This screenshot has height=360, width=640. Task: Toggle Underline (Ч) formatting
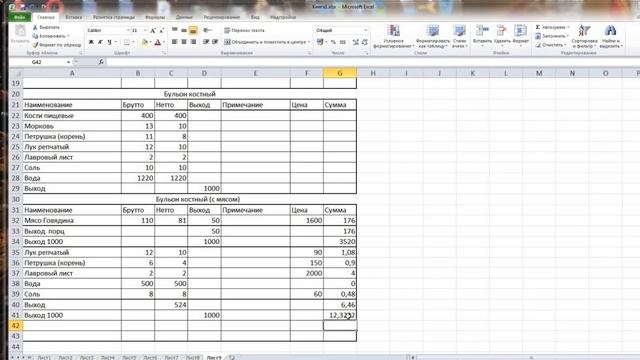(x=109, y=42)
